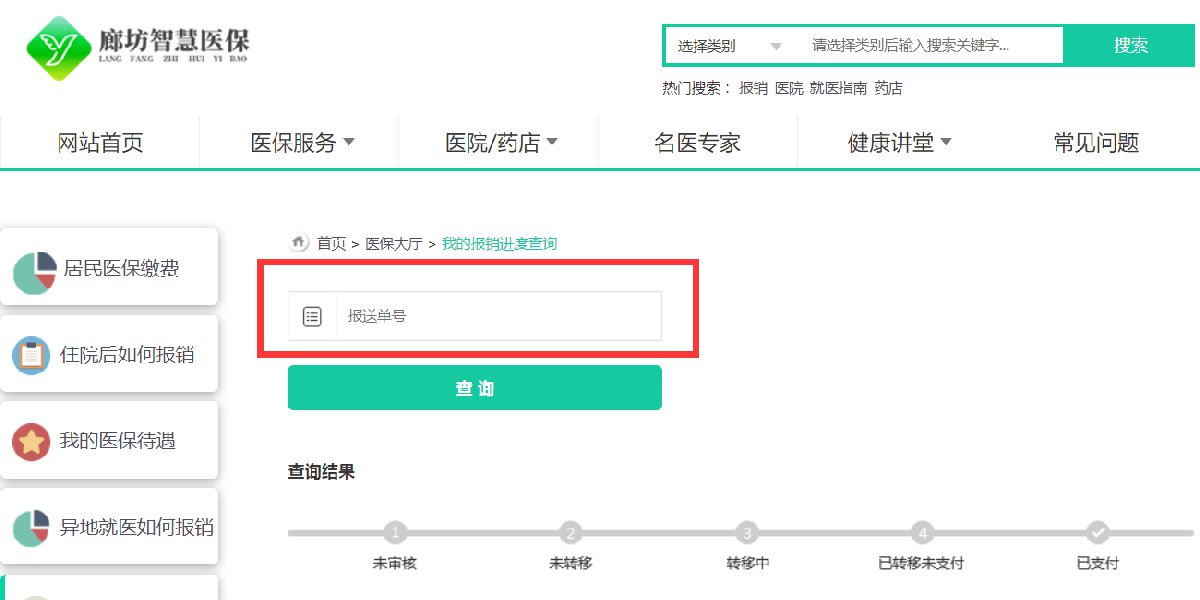The image size is (1200, 600).
Task: Expand the 医保服务 menu
Action: pyautogui.click(x=302, y=143)
